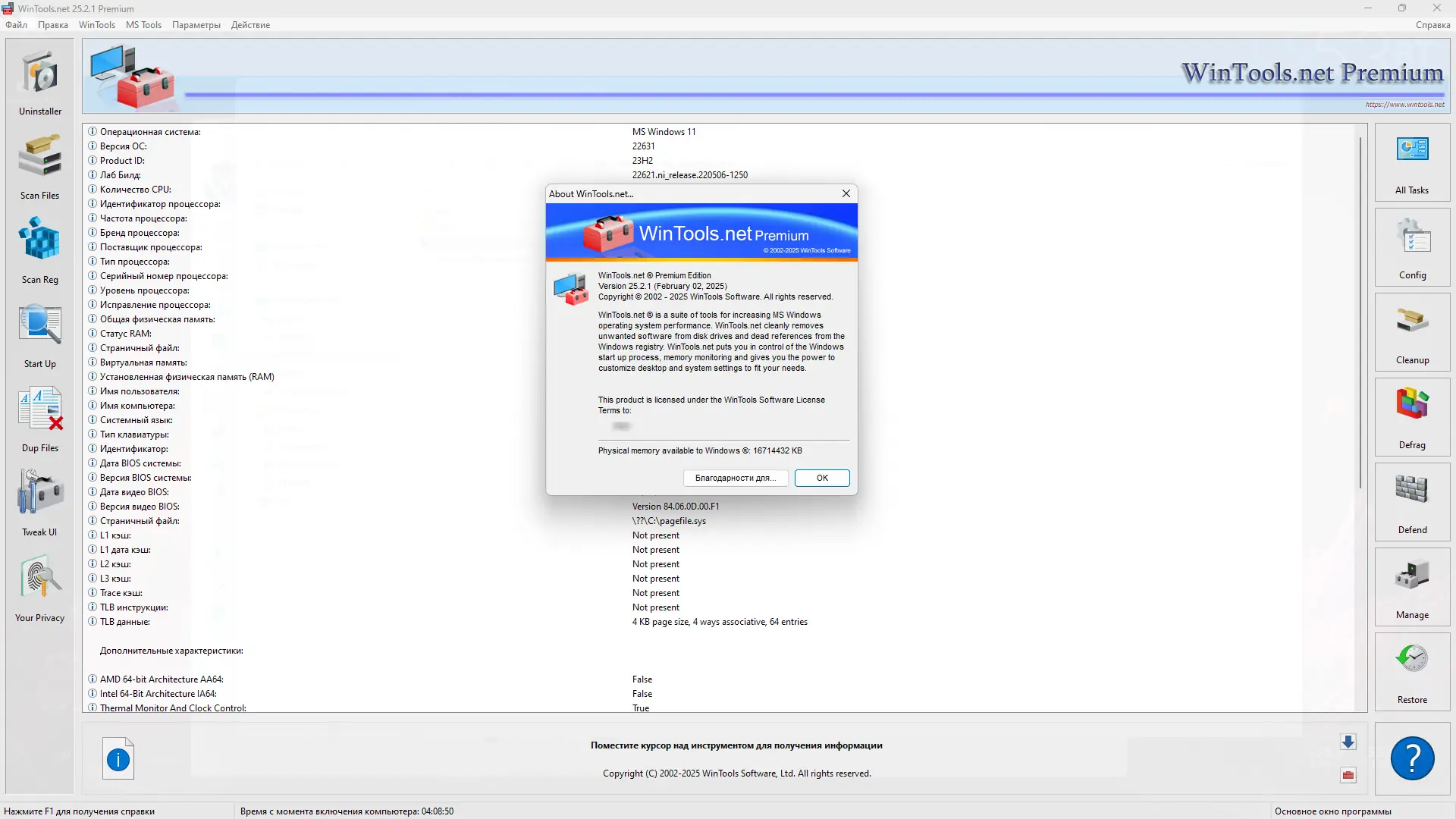This screenshot has width=1456, height=819.
Task: Open the Параметры menu
Action: pos(196,25)
